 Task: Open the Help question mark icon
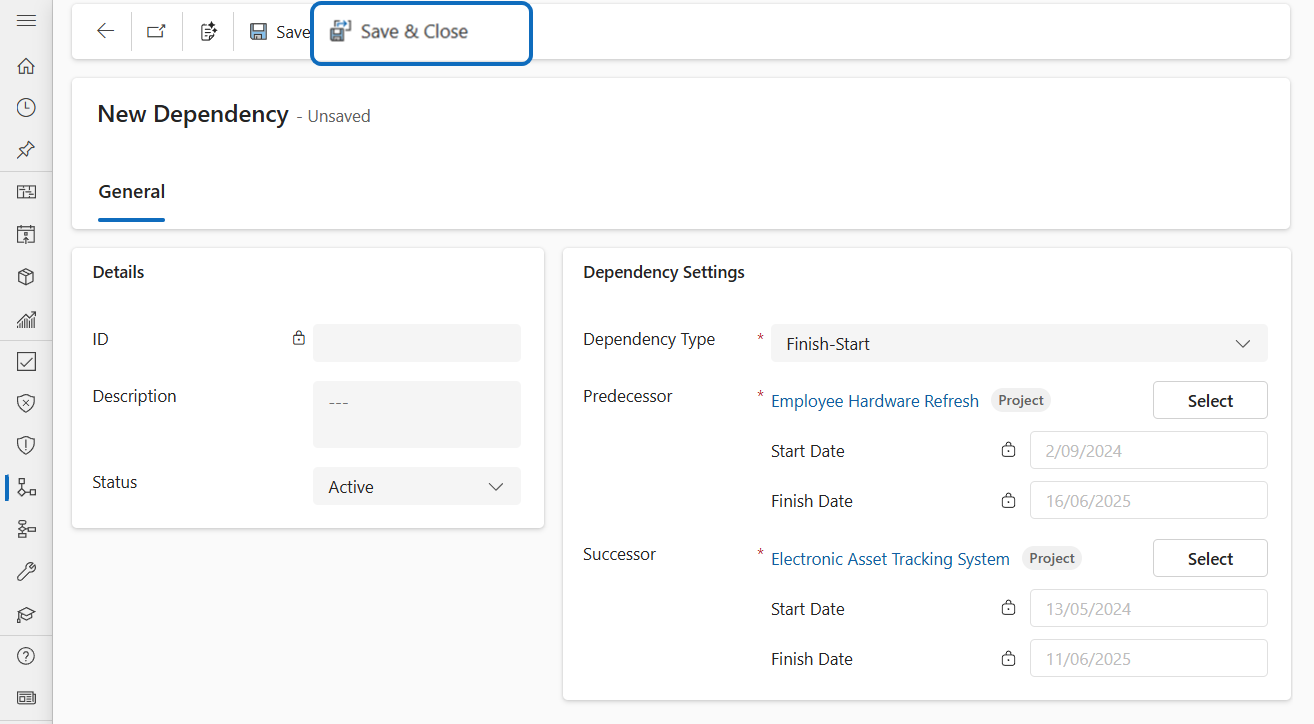[26, 656]
